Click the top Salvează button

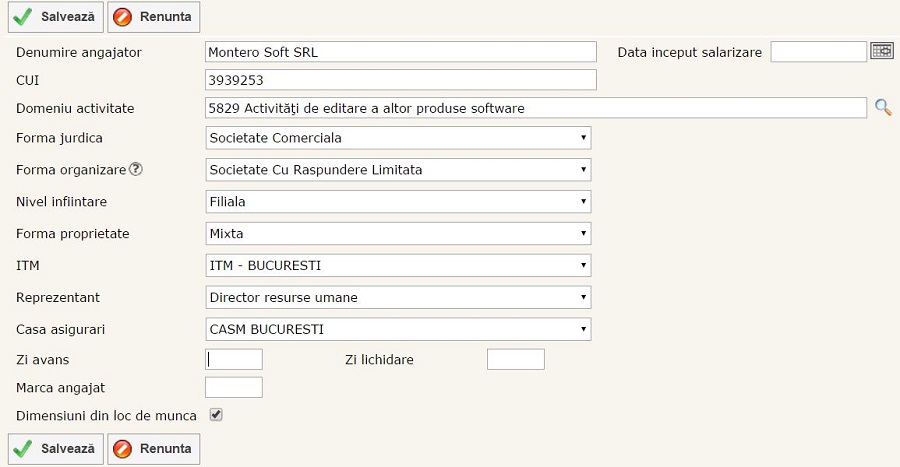coord(55,17)
